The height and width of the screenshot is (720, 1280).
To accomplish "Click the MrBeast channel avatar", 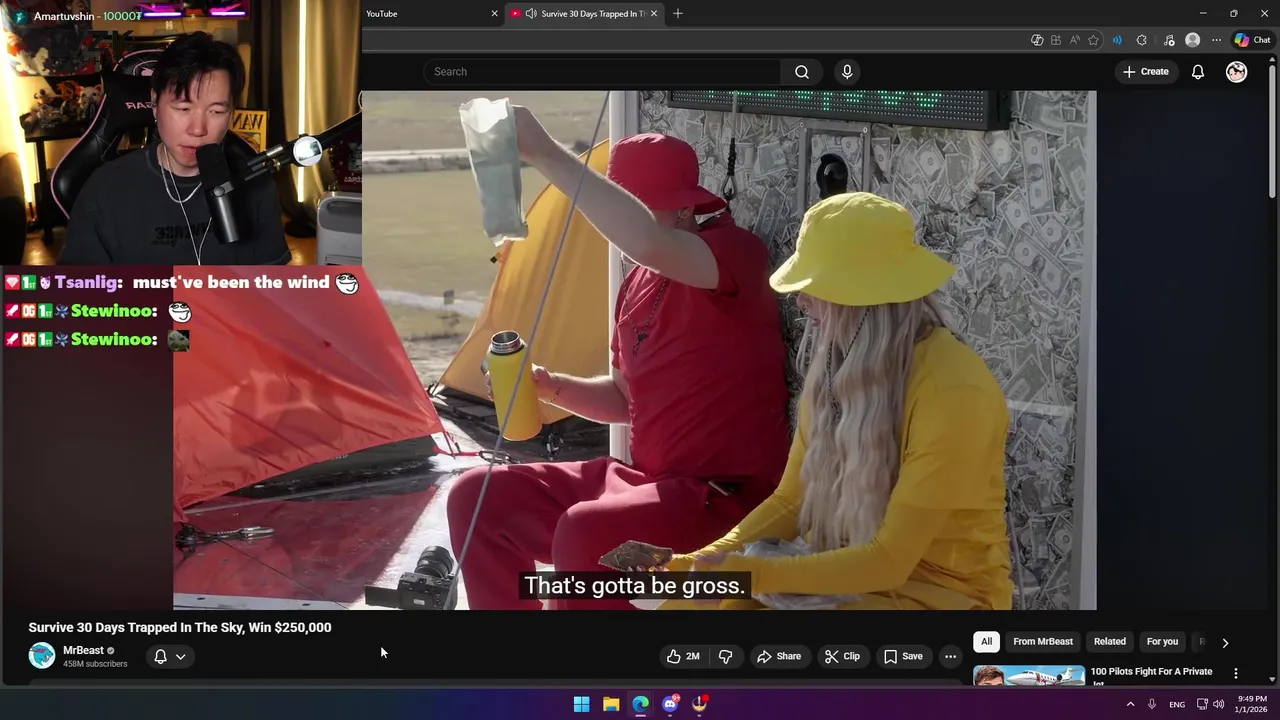I will pyautogui.click(x=42, y=656).
